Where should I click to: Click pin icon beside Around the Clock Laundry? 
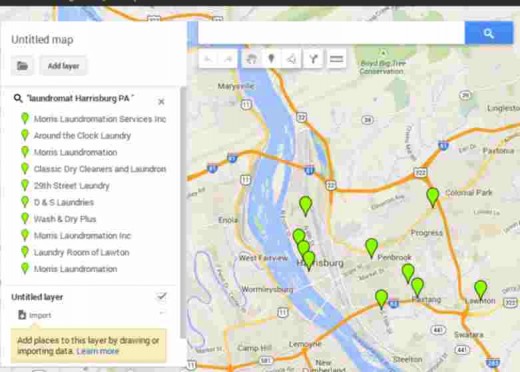25,135
